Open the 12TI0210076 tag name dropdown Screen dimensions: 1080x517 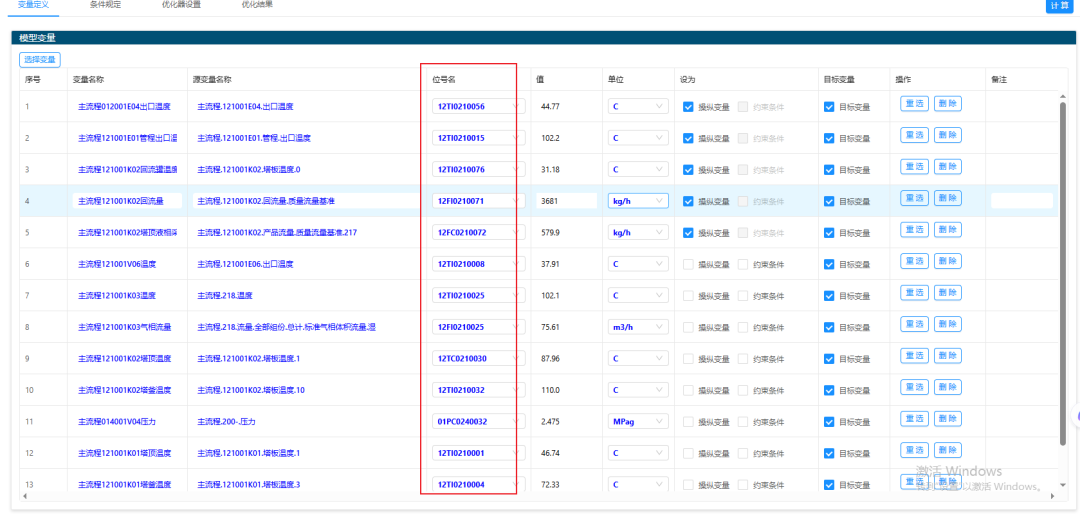[479, 169]
